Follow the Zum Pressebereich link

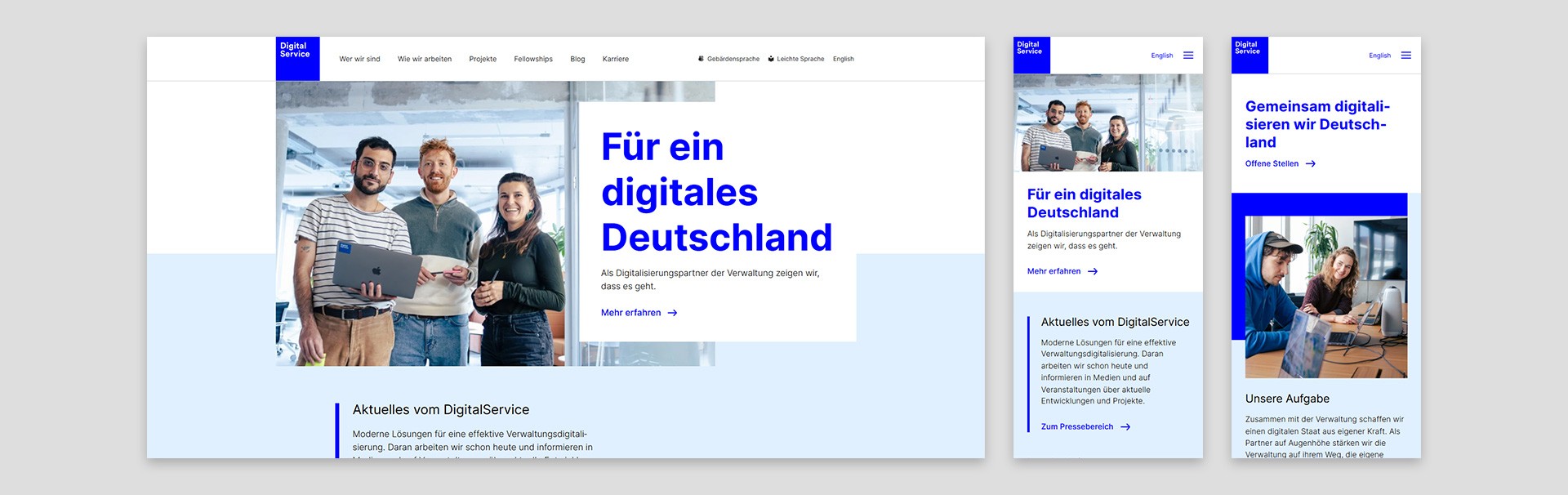click(x=1076, y=426)
